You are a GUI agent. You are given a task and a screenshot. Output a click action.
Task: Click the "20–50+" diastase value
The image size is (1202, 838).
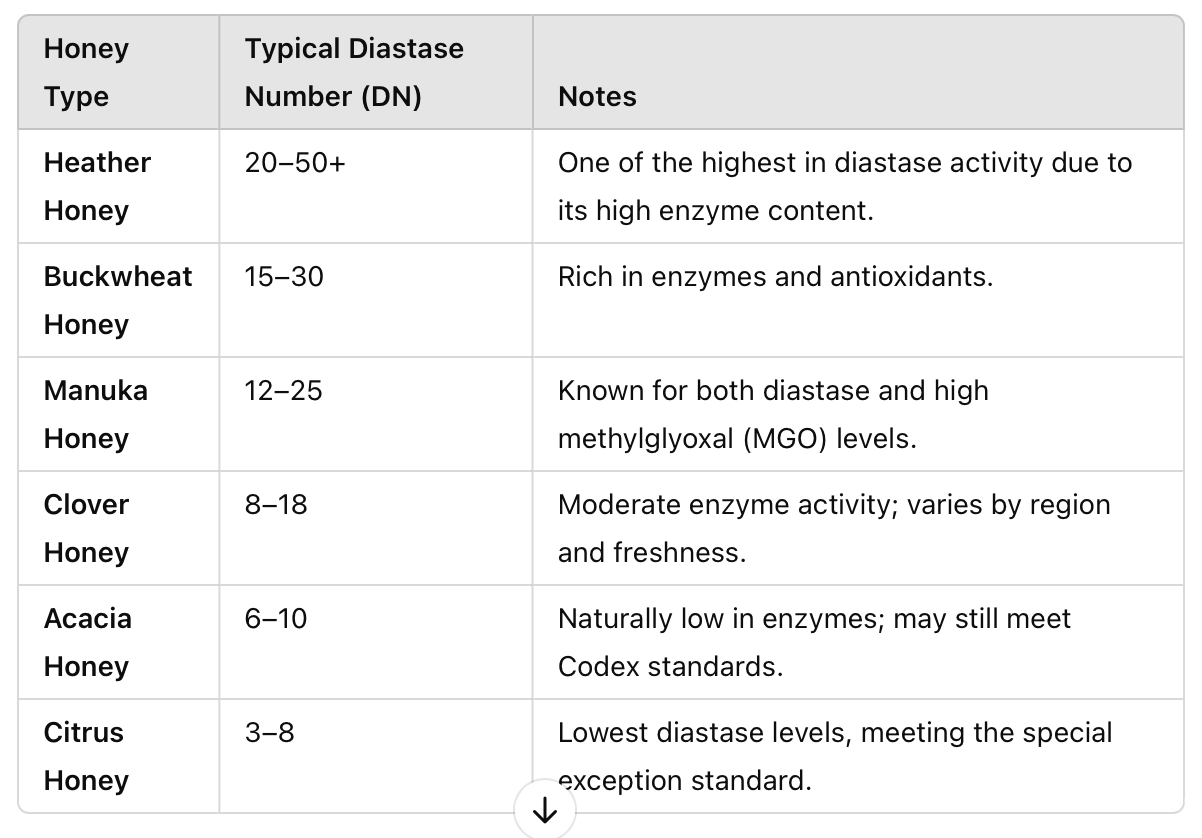pyautogui.click(x=294, y=163)
